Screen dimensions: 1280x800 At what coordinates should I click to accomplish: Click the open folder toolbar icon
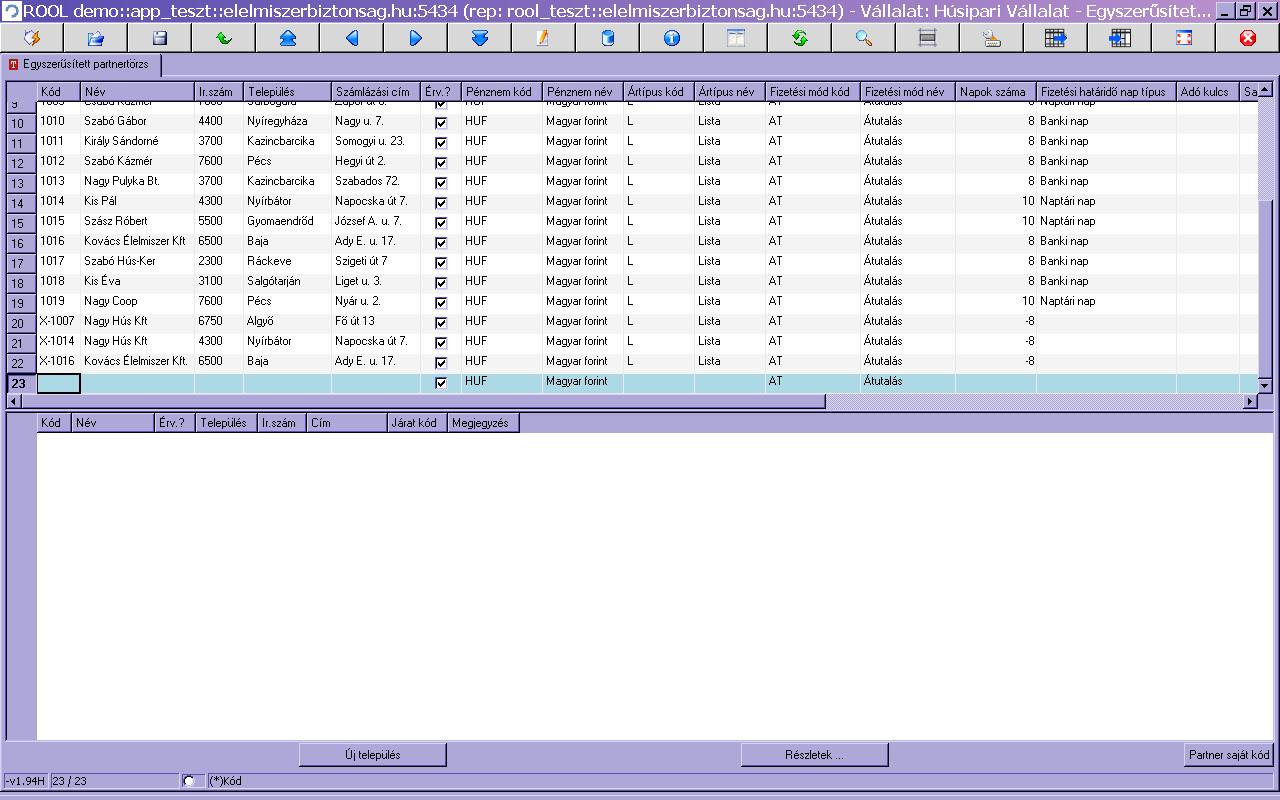click(x=96, y=38)
